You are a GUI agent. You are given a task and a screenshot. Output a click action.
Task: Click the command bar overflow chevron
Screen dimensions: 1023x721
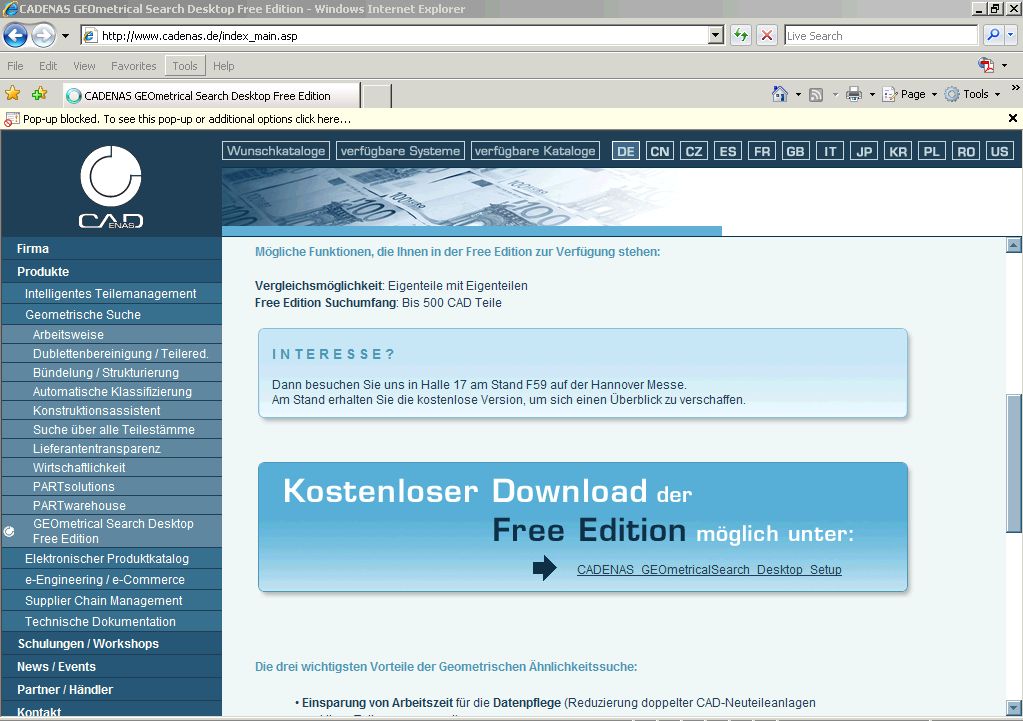(1015, 87)
